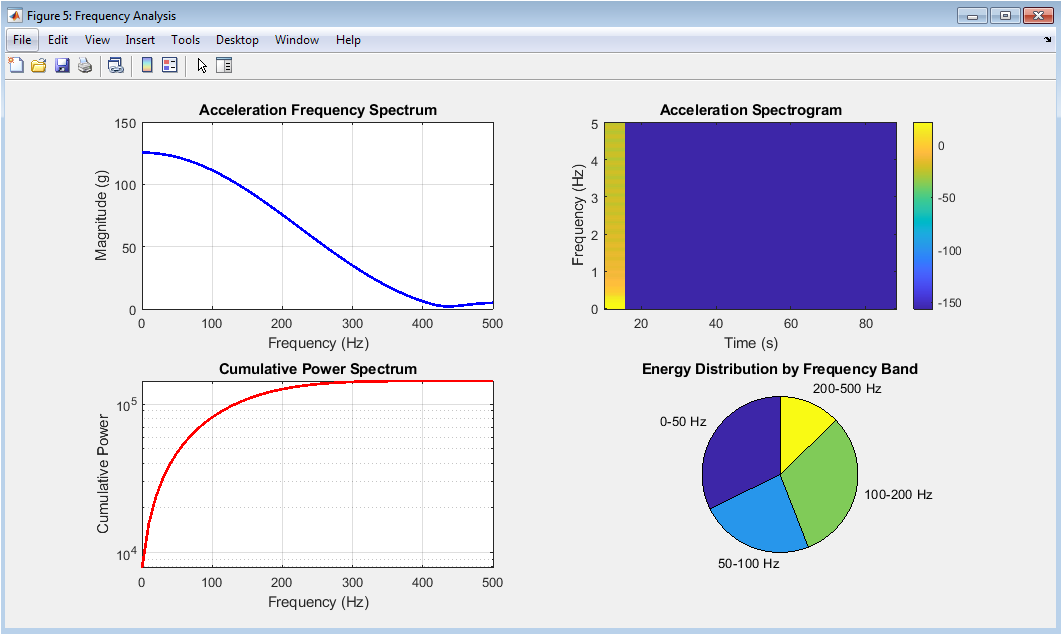
Task: Open the View menu
Action: (97, 40)
